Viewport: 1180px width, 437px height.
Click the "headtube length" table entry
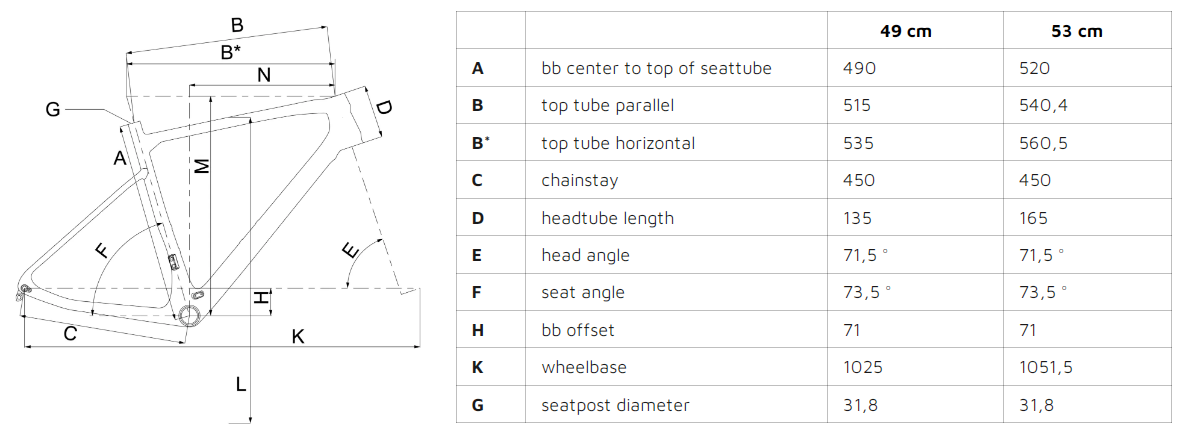(607, 218)
